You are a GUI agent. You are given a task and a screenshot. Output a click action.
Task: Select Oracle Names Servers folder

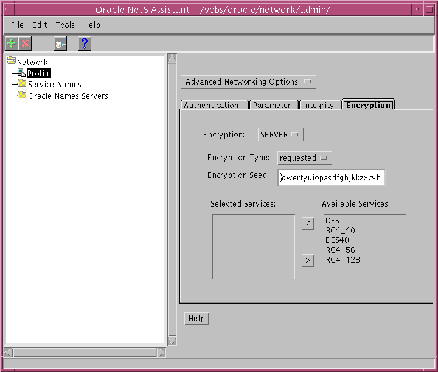coord(68,96)
